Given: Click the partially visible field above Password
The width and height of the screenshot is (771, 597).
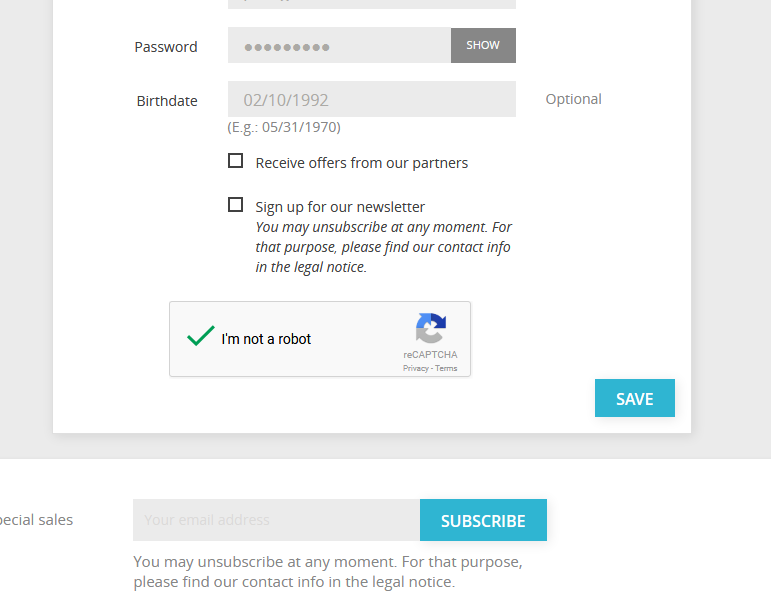Looking at the screenshot, I should 372,4.
